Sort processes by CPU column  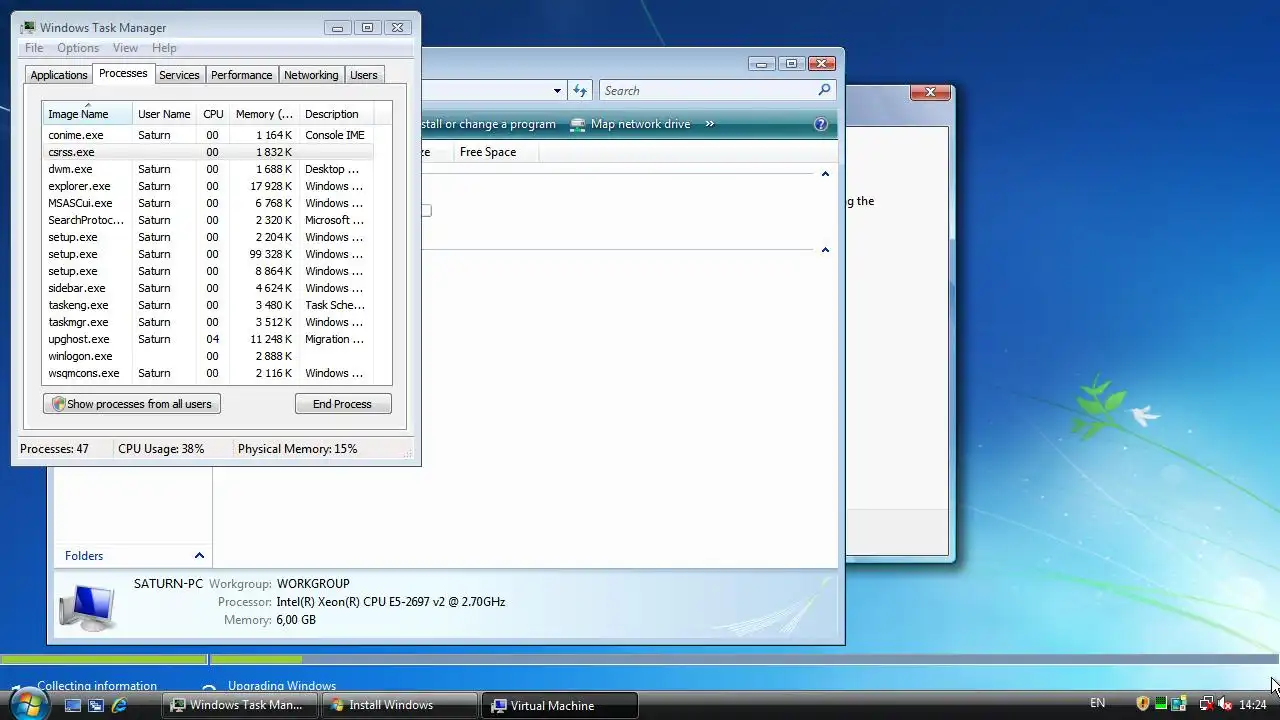[213, 114]
